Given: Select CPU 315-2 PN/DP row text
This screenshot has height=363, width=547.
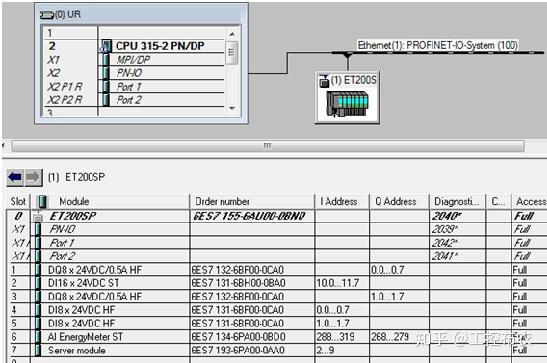Looking at the screenshot, I should pos(160,46).
